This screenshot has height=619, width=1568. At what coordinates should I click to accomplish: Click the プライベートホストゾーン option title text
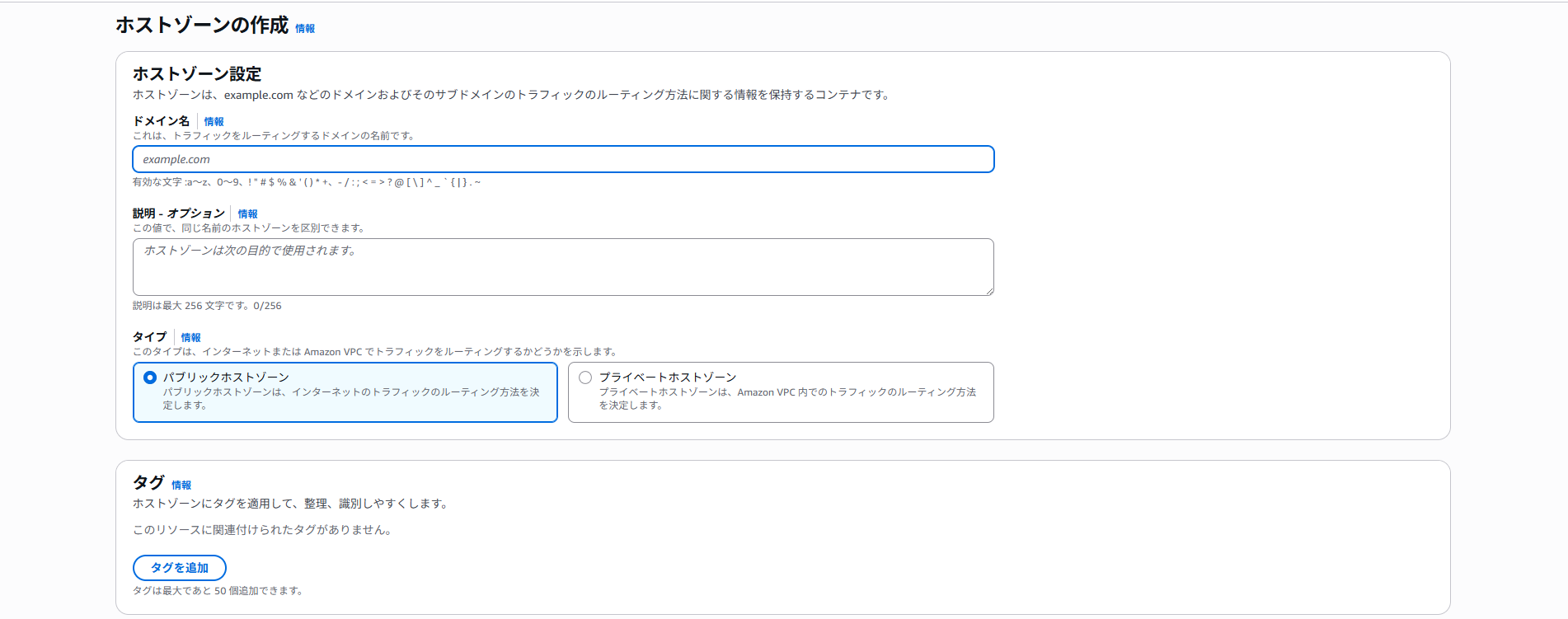667,377
